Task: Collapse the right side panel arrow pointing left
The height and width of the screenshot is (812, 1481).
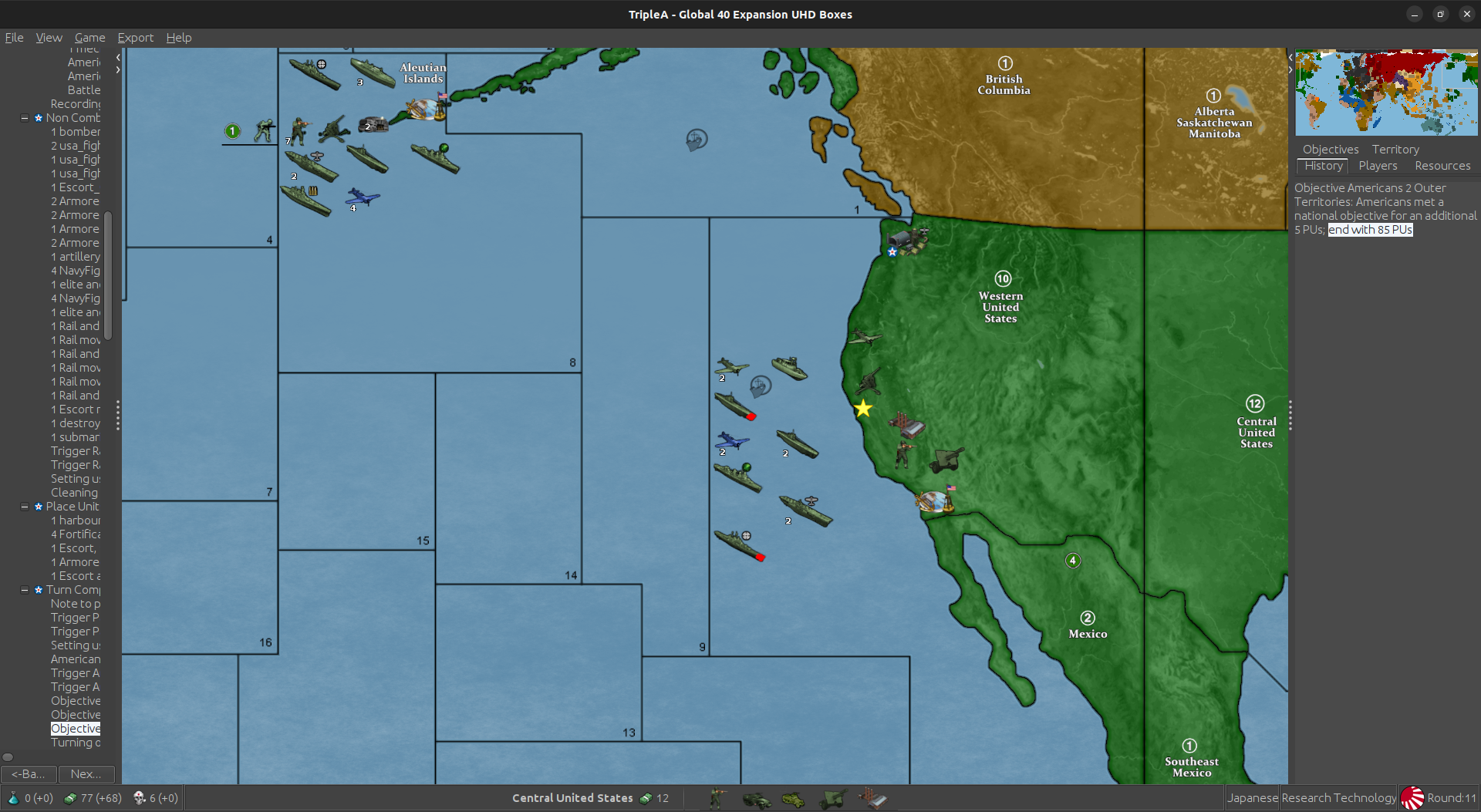Action: click(x=1290, y=57)
